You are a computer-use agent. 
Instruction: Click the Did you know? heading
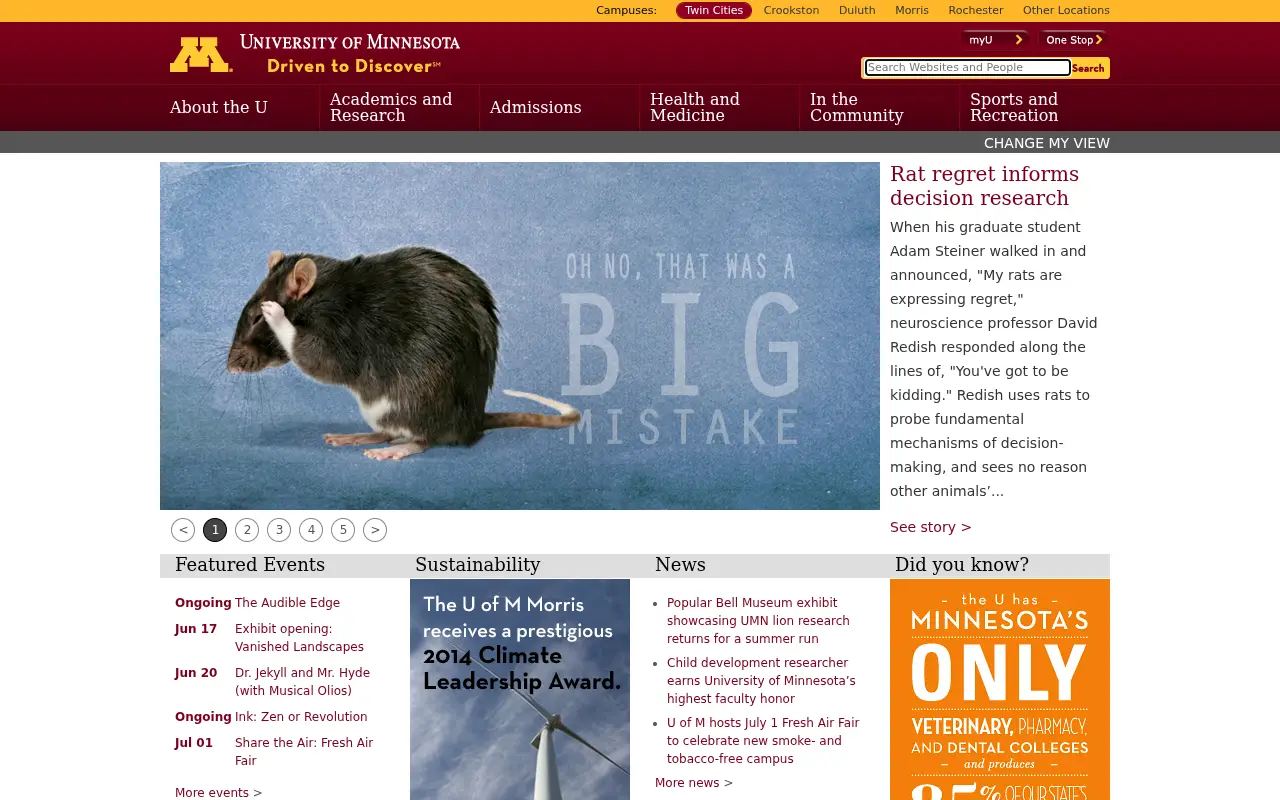(x=962, y=565)
